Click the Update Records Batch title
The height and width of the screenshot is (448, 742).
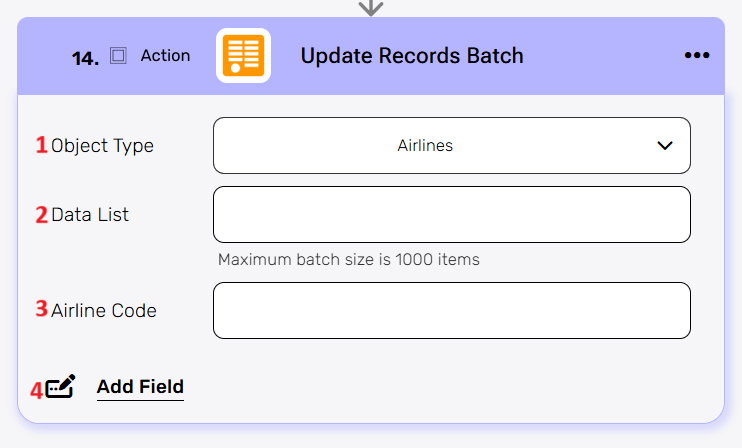coord(412,56)
